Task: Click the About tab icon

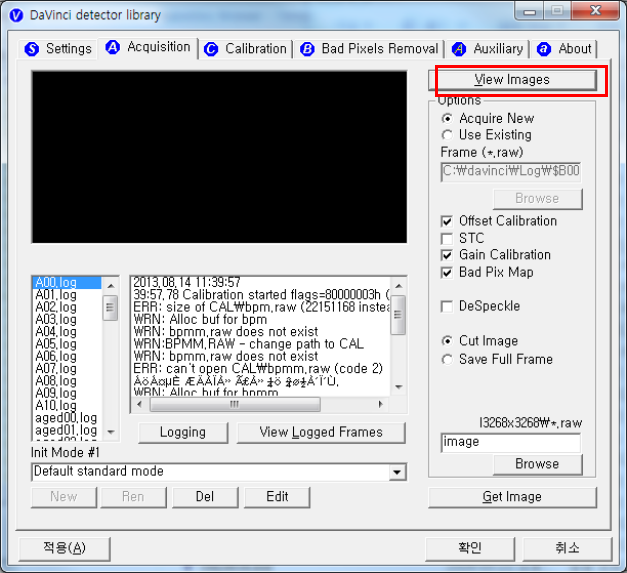Action: pos(544,49)
